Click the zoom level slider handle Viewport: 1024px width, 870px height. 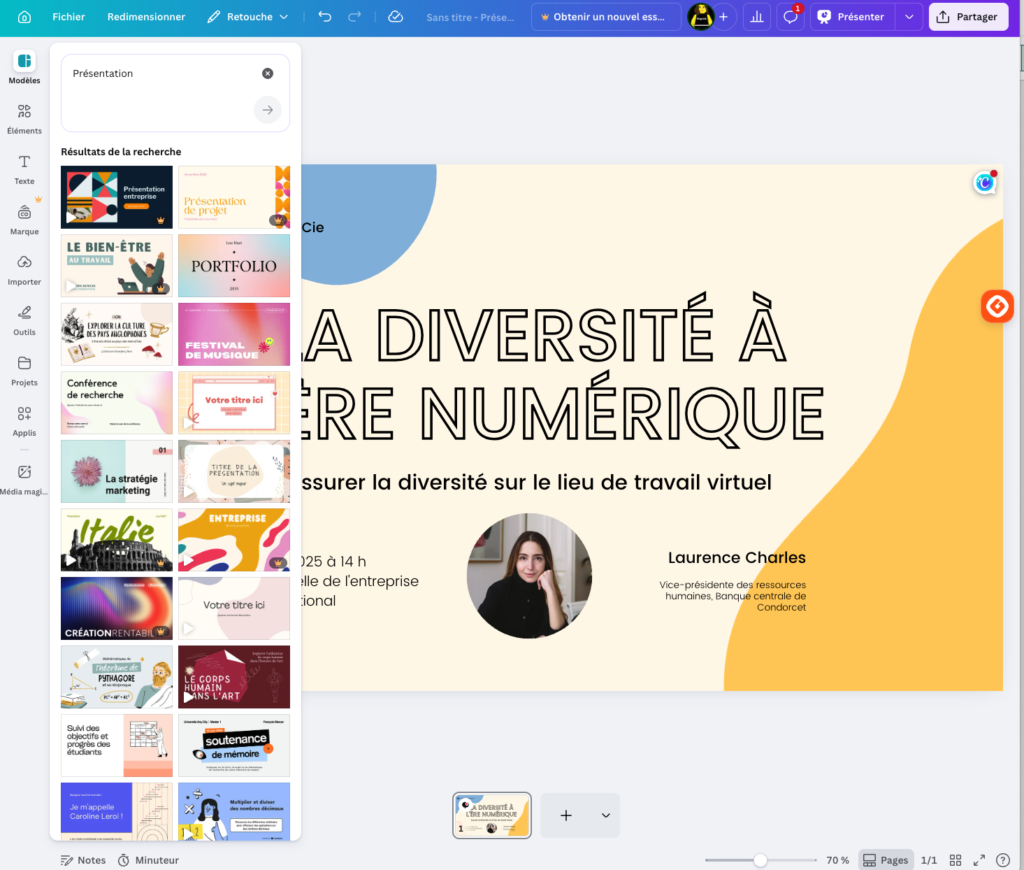click(760, 860)
